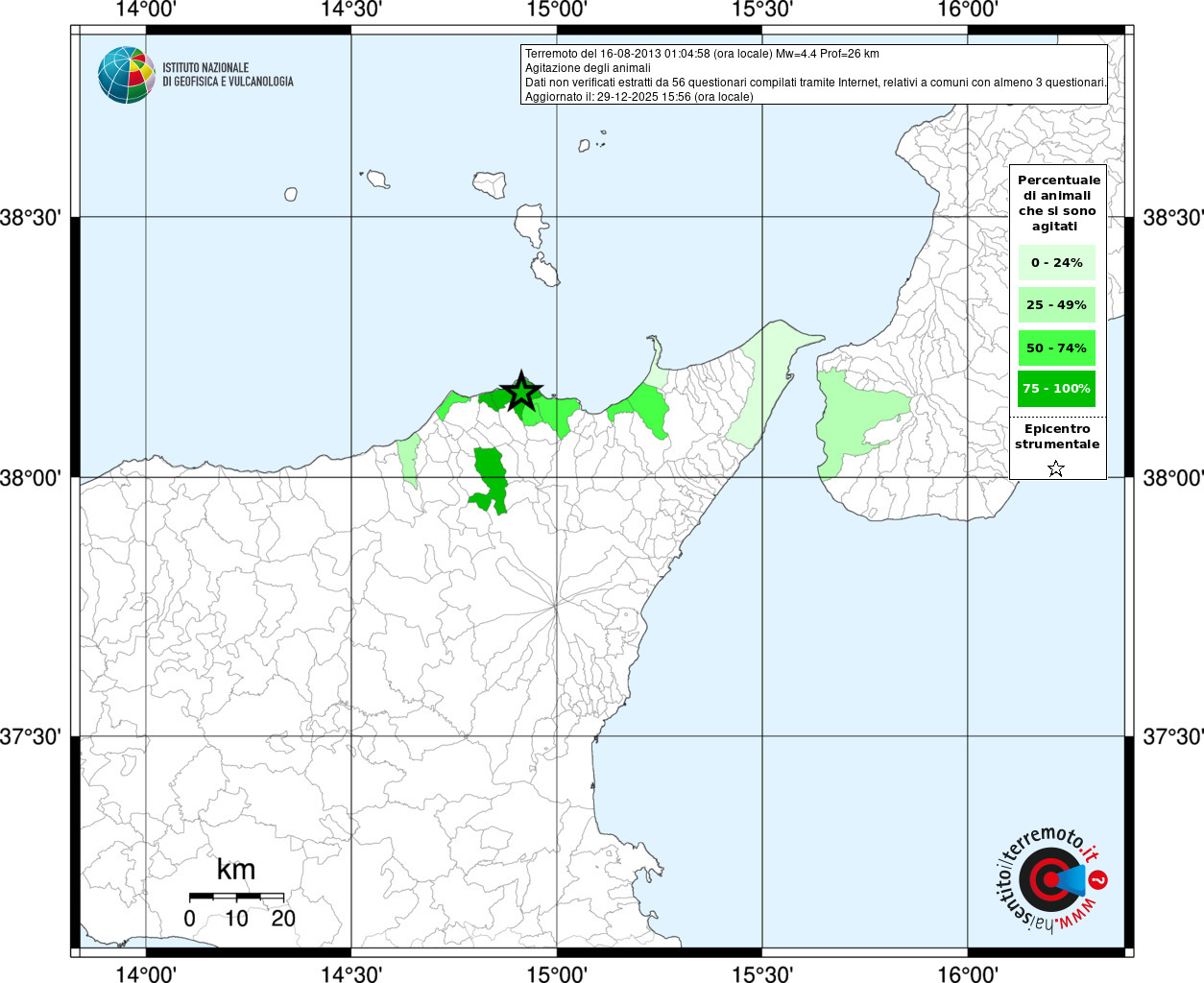The height and width of the screenshot is (983, 1204).
Task: Click the red target icon in haisentitoilterremoto logo
Action: 1046,880
